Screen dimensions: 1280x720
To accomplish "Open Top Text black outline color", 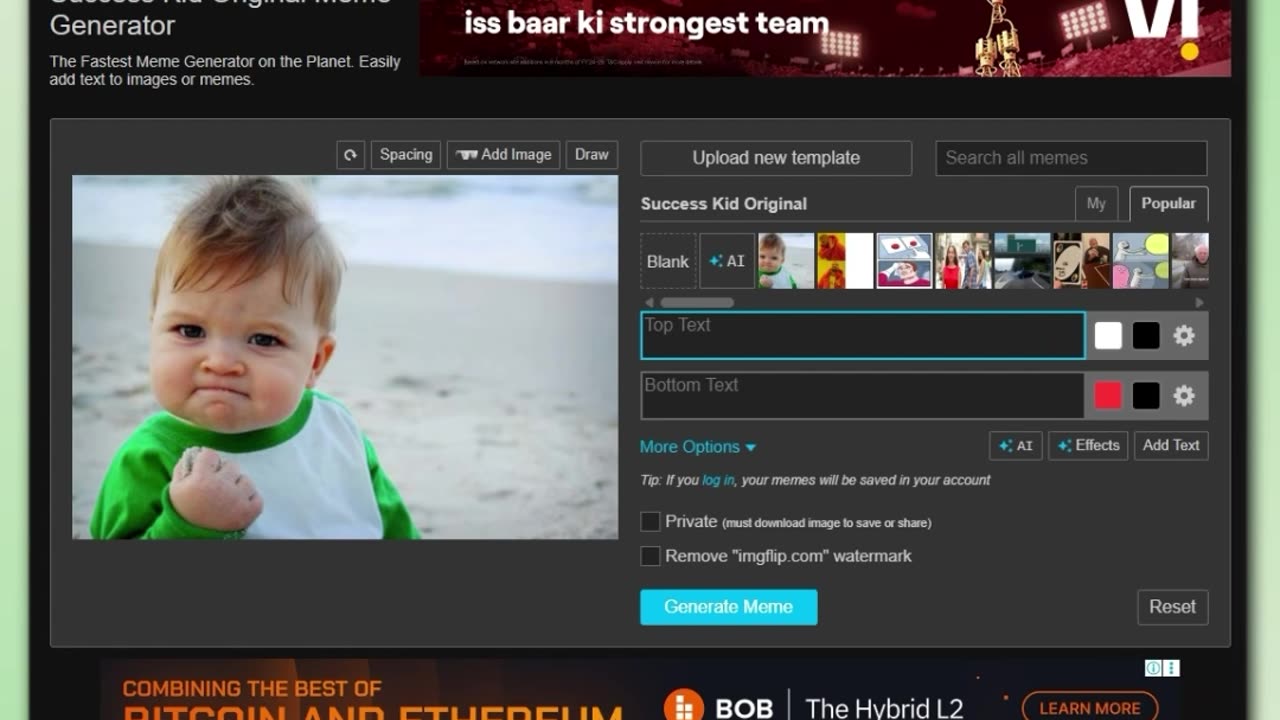I will click(1146, 336).
